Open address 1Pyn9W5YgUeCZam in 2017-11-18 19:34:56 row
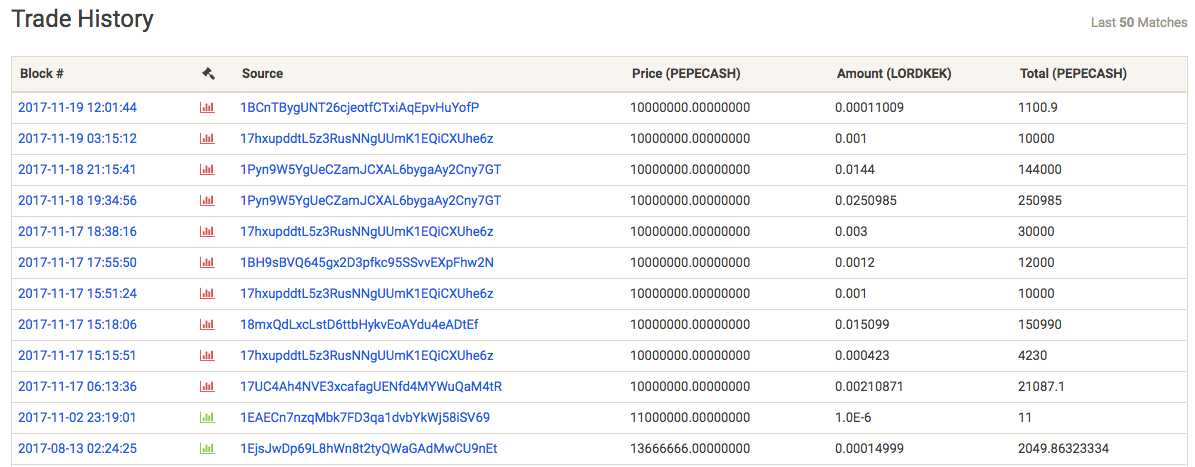Screen dimensions: 1195x467 coord(370,200)
